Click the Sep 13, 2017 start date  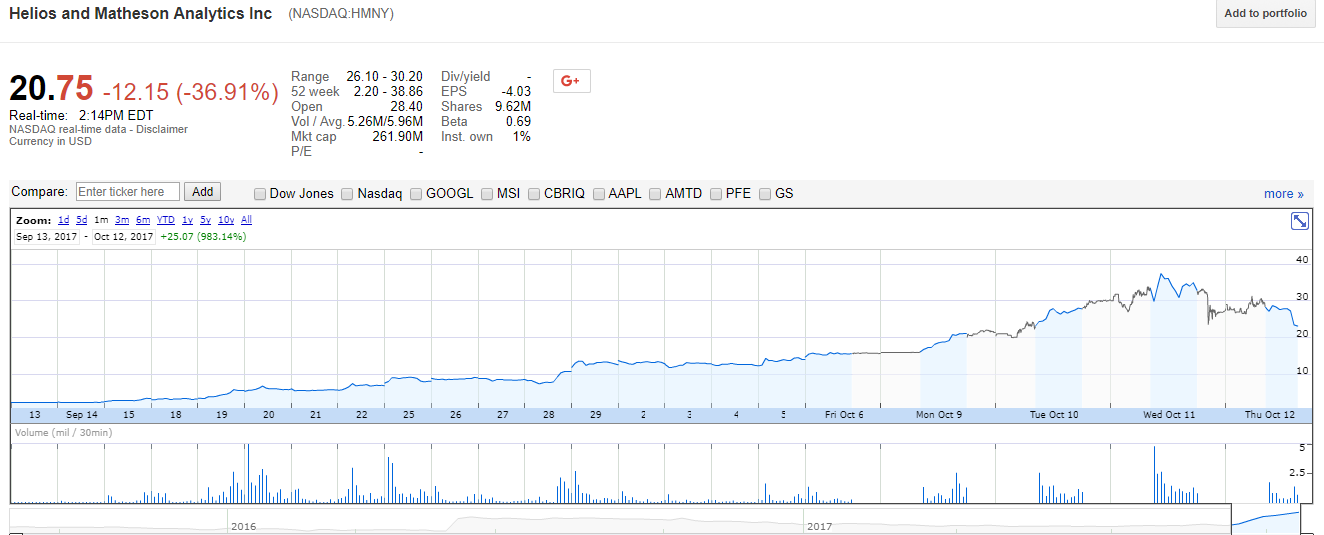[x=47, y=237]
